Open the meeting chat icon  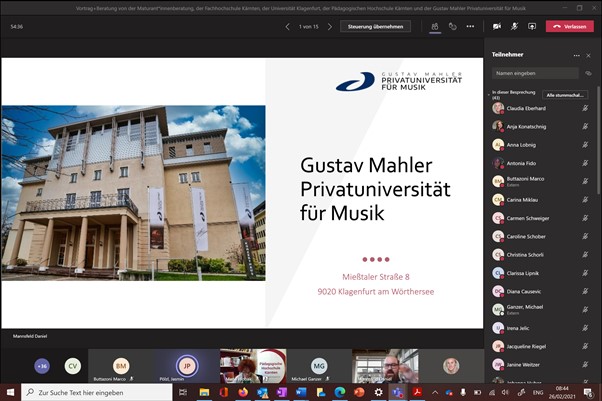(x=453, y=27)
